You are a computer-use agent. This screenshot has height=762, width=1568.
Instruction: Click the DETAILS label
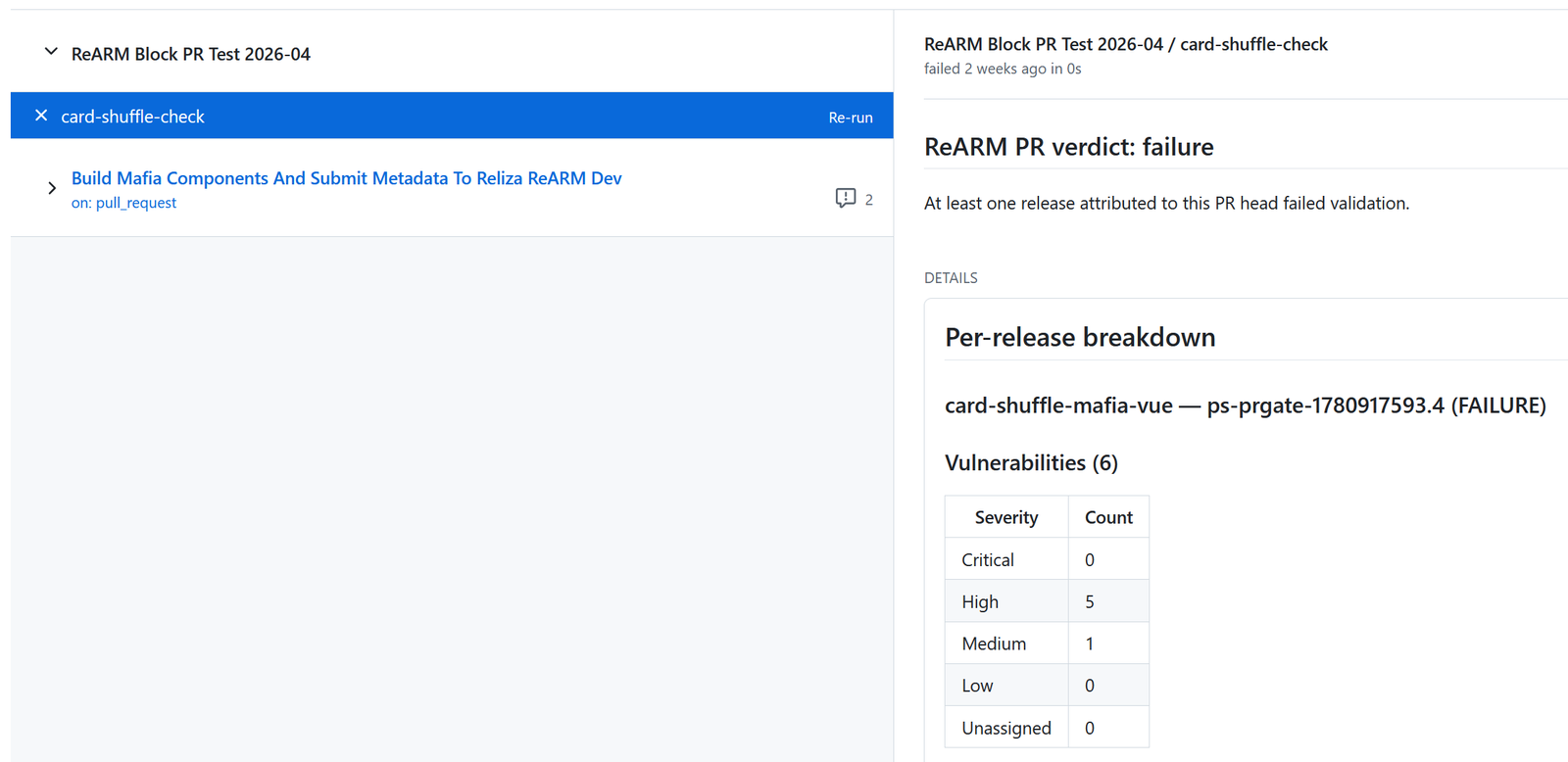click(951, 278)
